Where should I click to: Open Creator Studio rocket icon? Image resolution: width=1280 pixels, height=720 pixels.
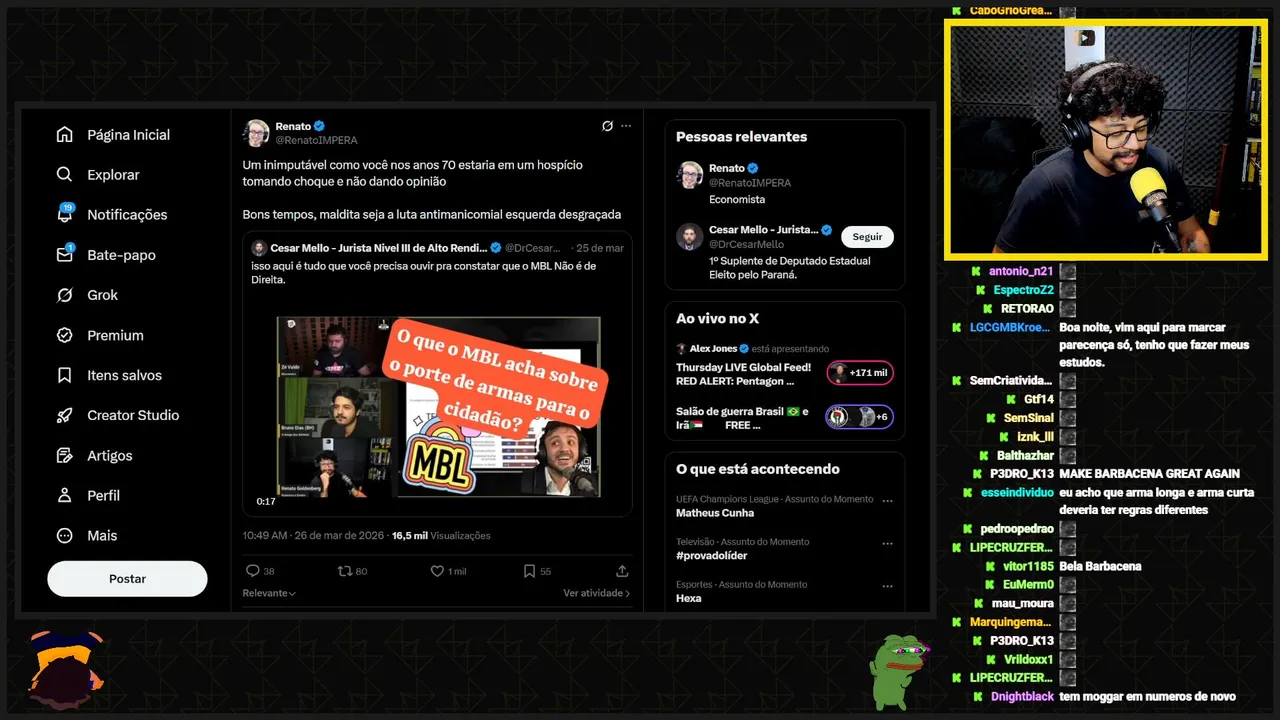pos(65,415)
